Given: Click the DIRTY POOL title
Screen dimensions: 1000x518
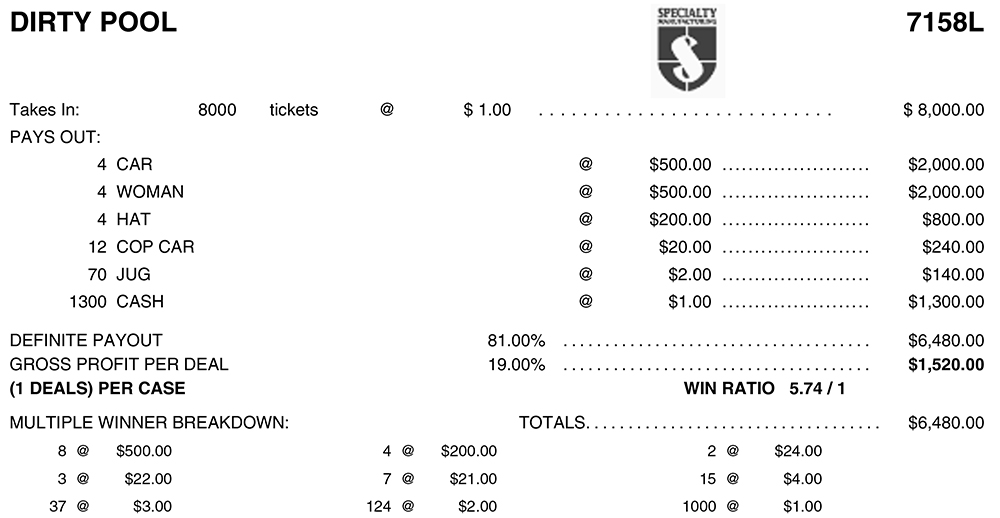Looking at the screenshot, I should [93, 23].
